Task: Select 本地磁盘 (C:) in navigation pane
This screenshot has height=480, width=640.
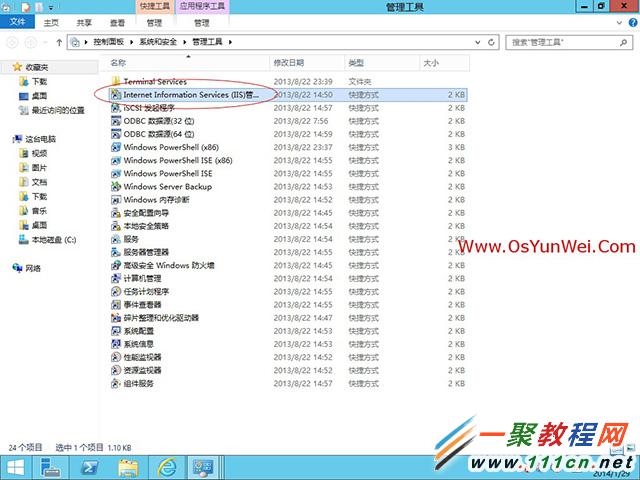Action: pyautogui.click(x=54, y=240)
